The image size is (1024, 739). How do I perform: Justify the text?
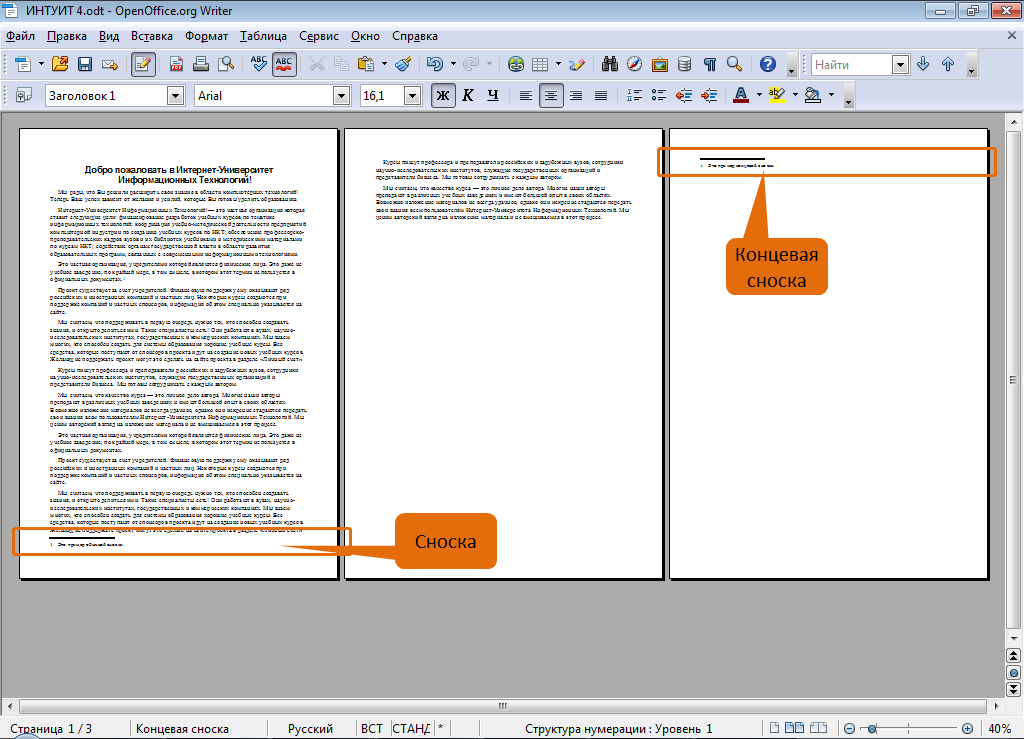point(601,96)
